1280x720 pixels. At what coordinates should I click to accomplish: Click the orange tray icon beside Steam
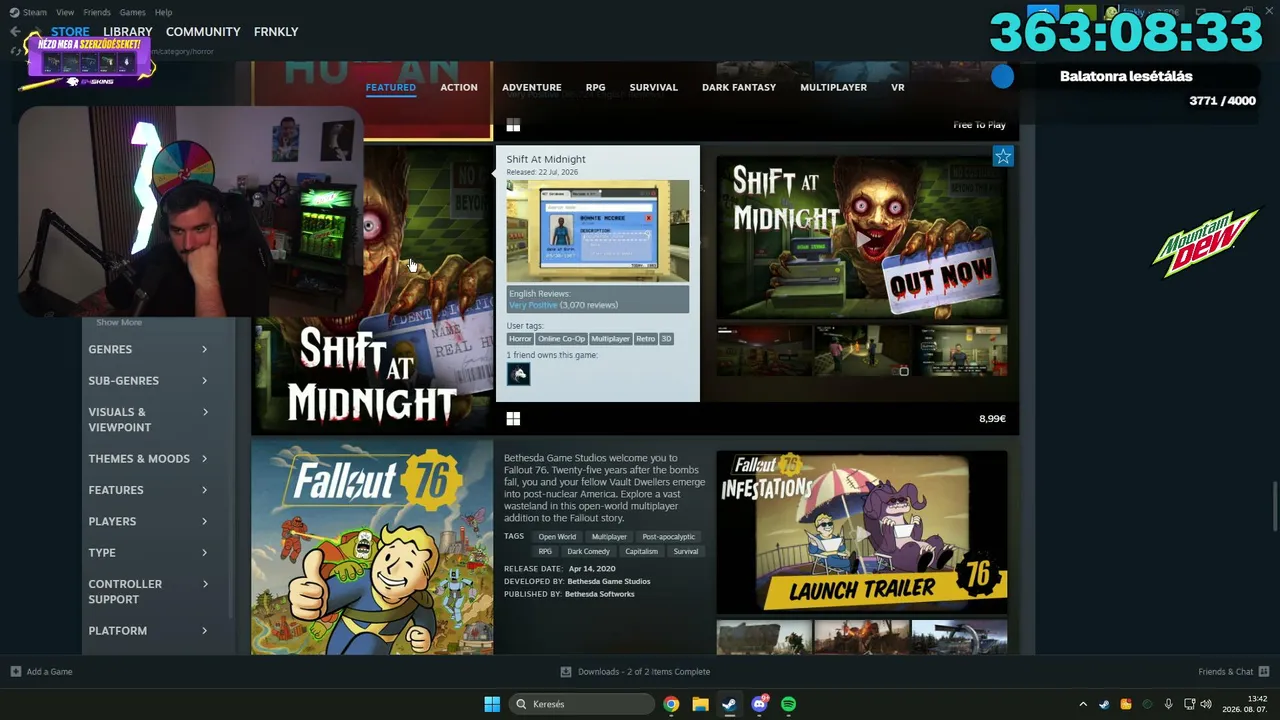(x=1126, y=704)
